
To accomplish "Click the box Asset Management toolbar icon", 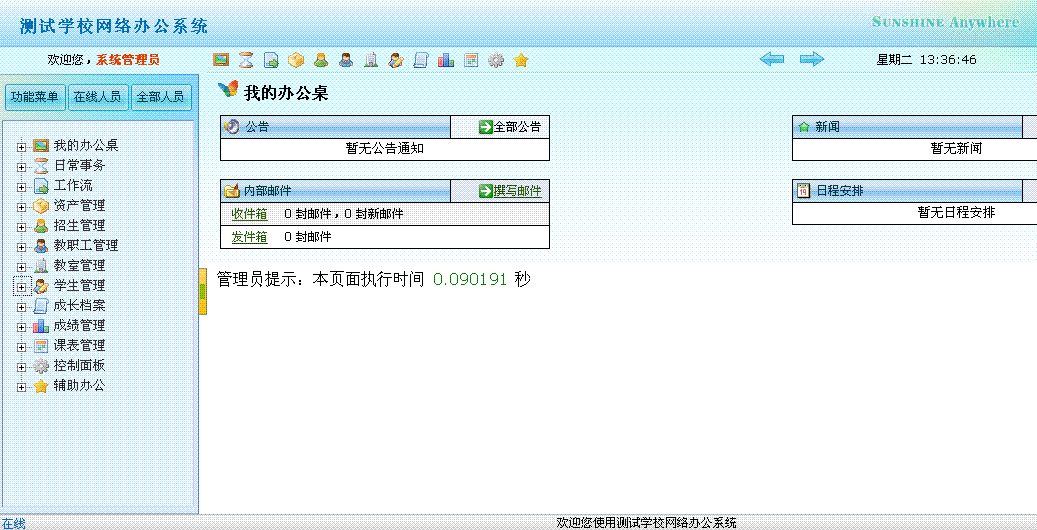I will coord(296,60).
